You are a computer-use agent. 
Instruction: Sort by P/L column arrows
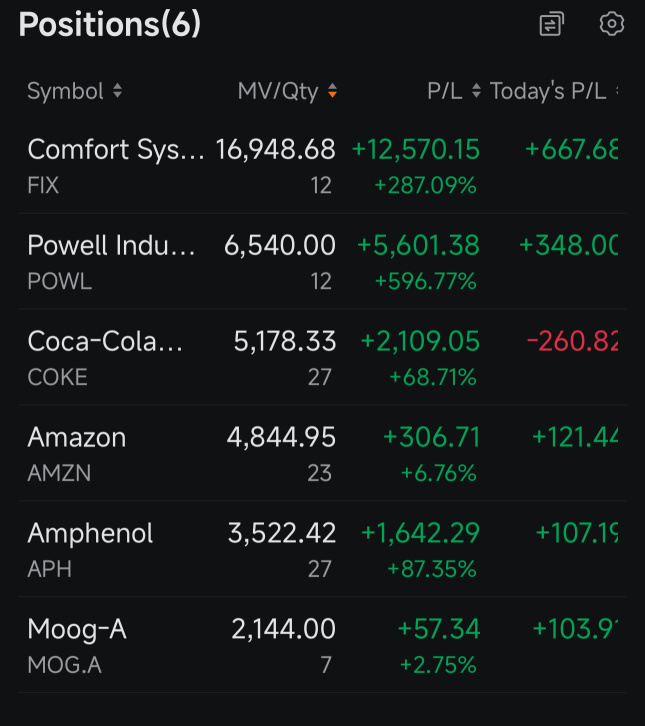(476, 91)
